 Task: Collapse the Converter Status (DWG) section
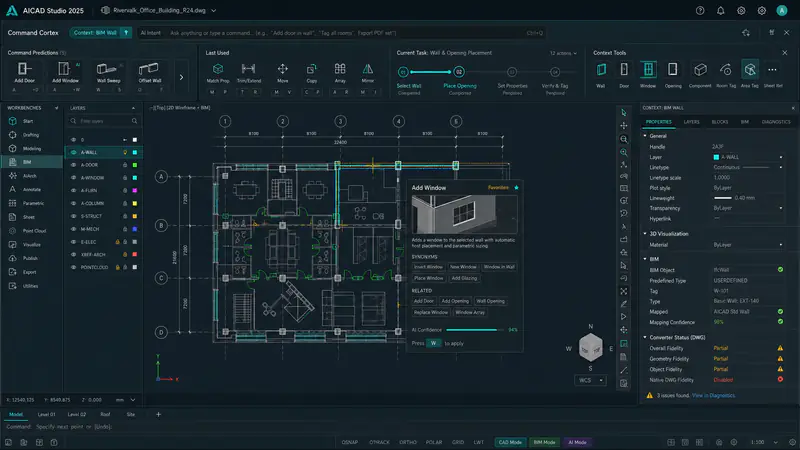(645, 337)
